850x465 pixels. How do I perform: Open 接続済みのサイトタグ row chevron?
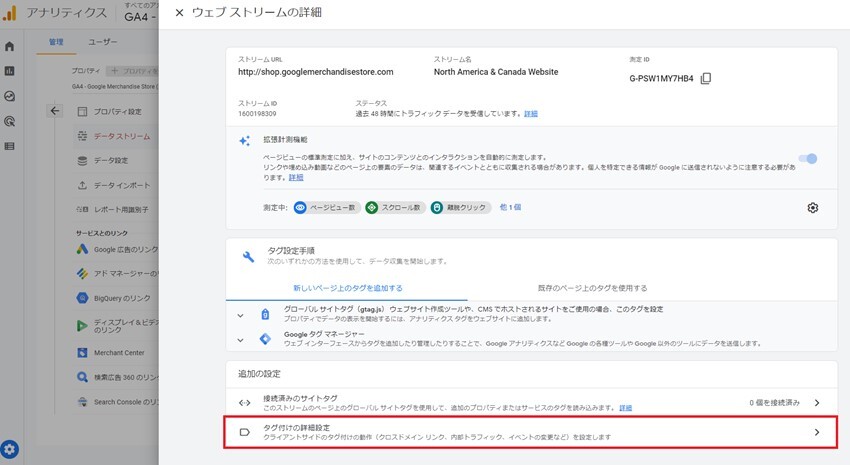coord(816,402)
